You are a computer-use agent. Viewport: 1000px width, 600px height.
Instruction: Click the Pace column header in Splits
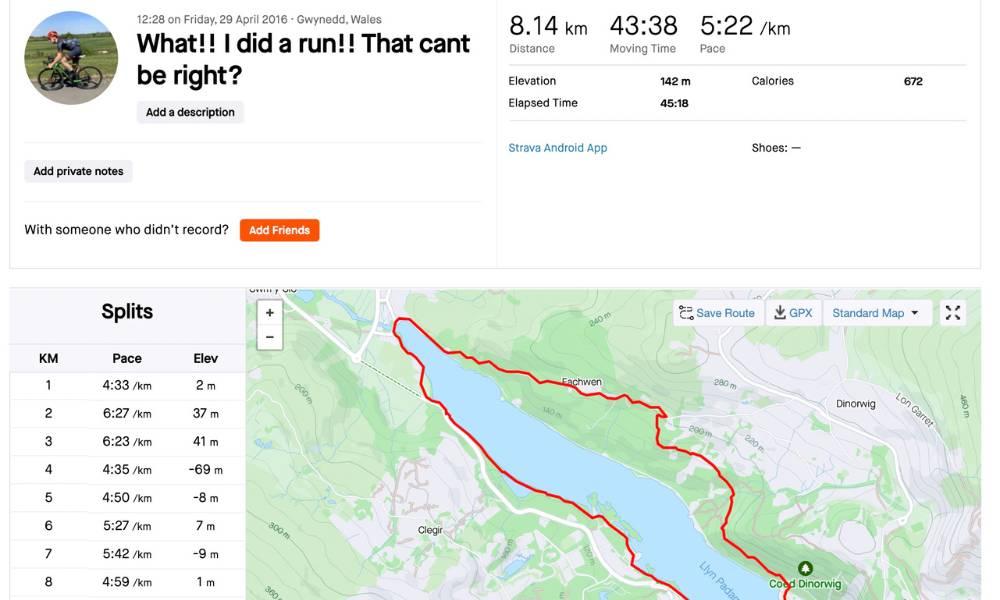click(x=126, y=357)
